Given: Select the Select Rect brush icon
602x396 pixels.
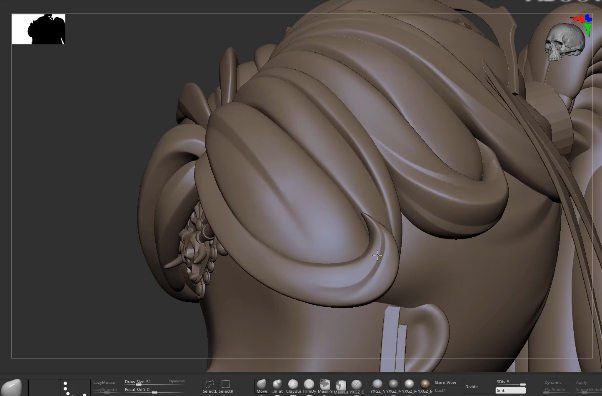Looking at the screenshot, I should click(225, 385).
